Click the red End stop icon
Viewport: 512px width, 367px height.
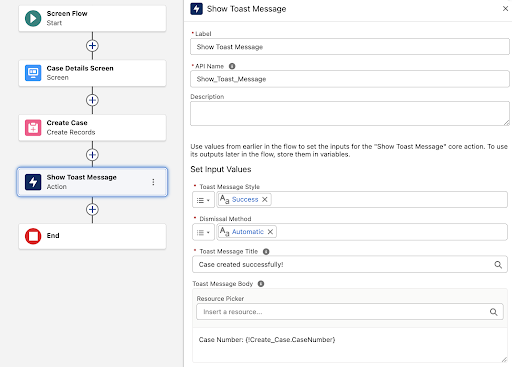click(x=33, y=236)
